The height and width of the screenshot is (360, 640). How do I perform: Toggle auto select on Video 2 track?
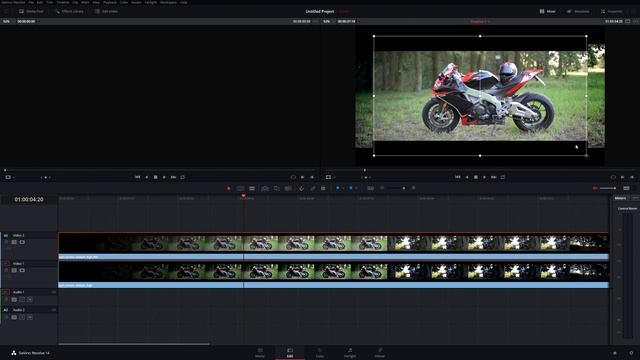(14, 242)
